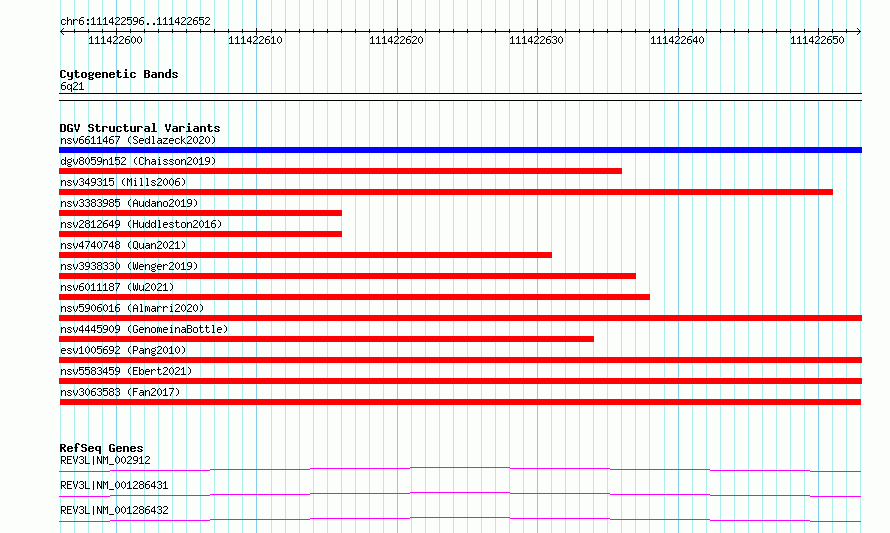Click the left arrowhead of the ruler
Screen dimensions: 890x533
click(x=62, y=32)
